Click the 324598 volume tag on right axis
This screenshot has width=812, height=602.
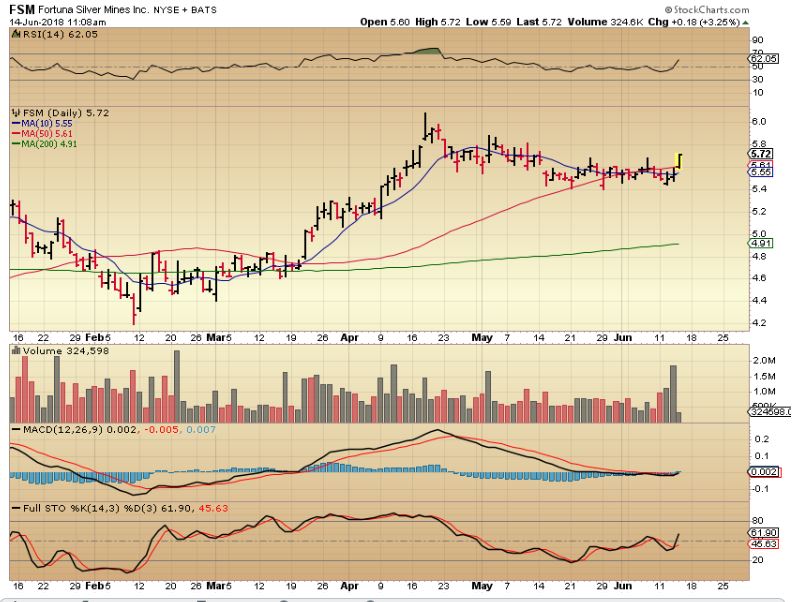click(x=770, y=411)
